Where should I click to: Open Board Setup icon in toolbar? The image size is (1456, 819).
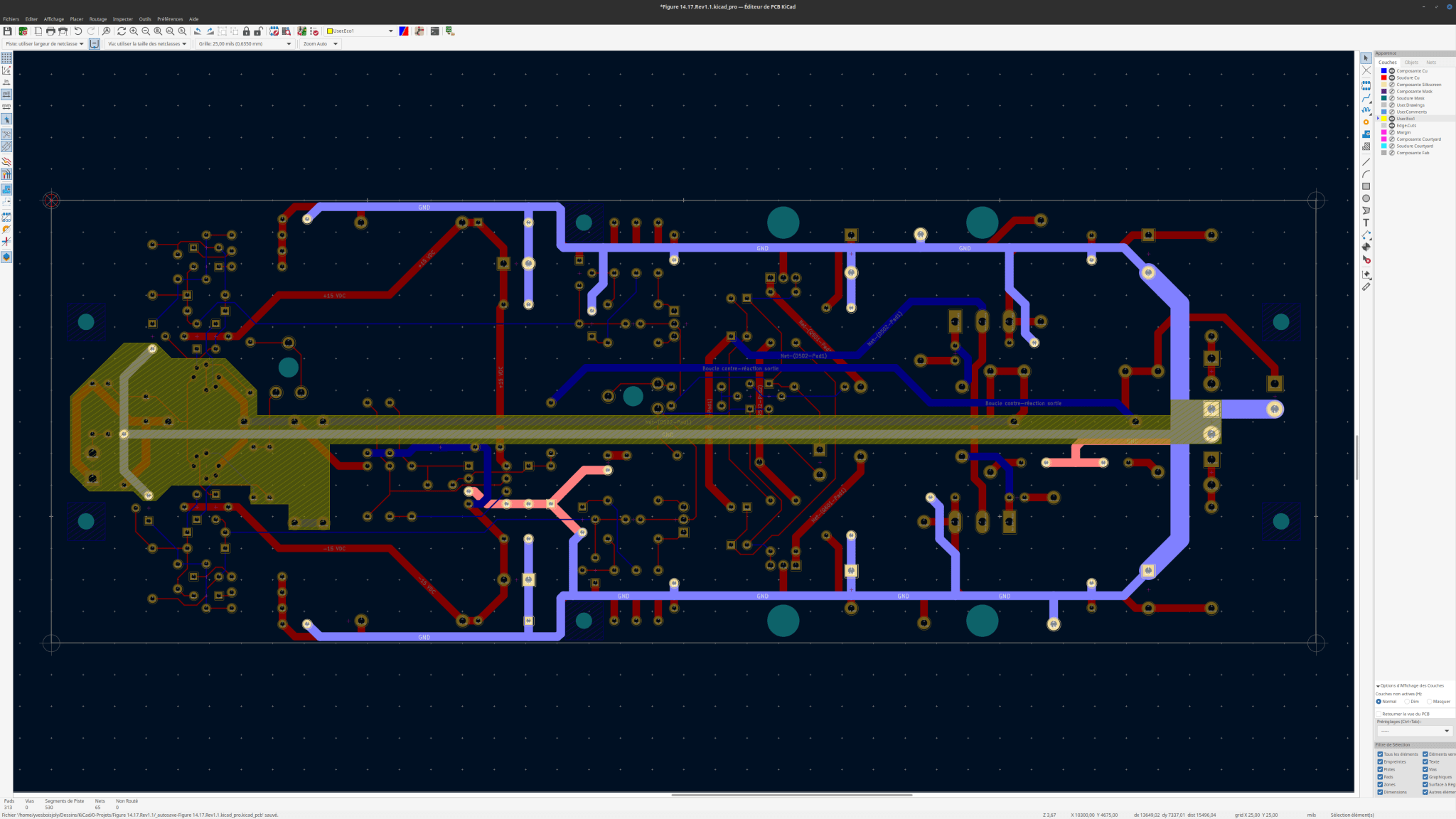tap(23, 31)
